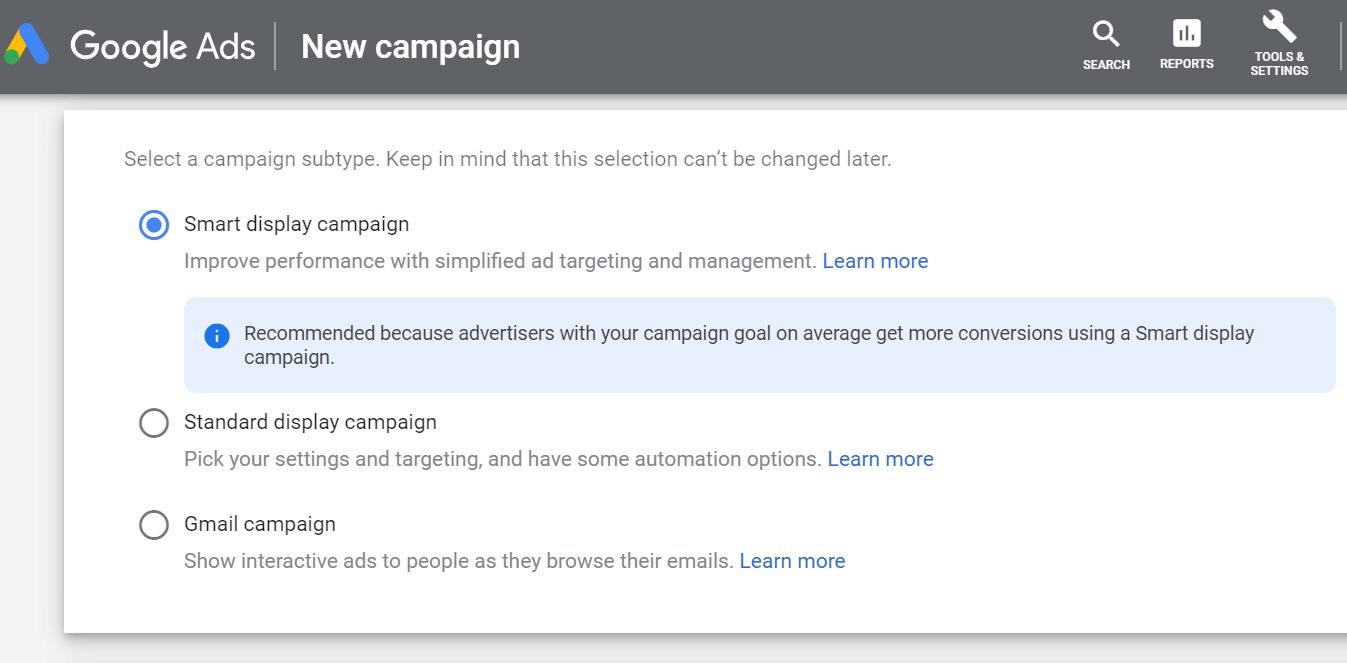Click the recommended Smart display info banner
The image size is (1347, 663).
760,345
